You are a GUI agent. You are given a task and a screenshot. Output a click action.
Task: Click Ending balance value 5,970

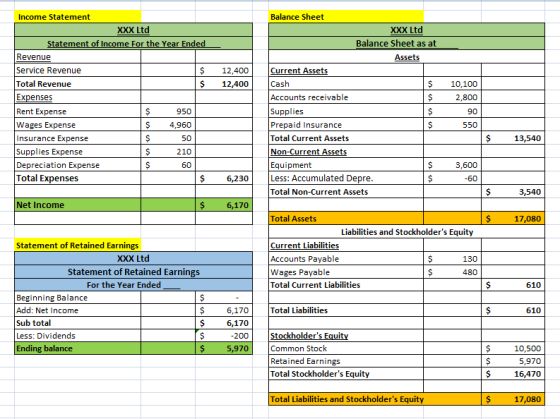point(224,348)
